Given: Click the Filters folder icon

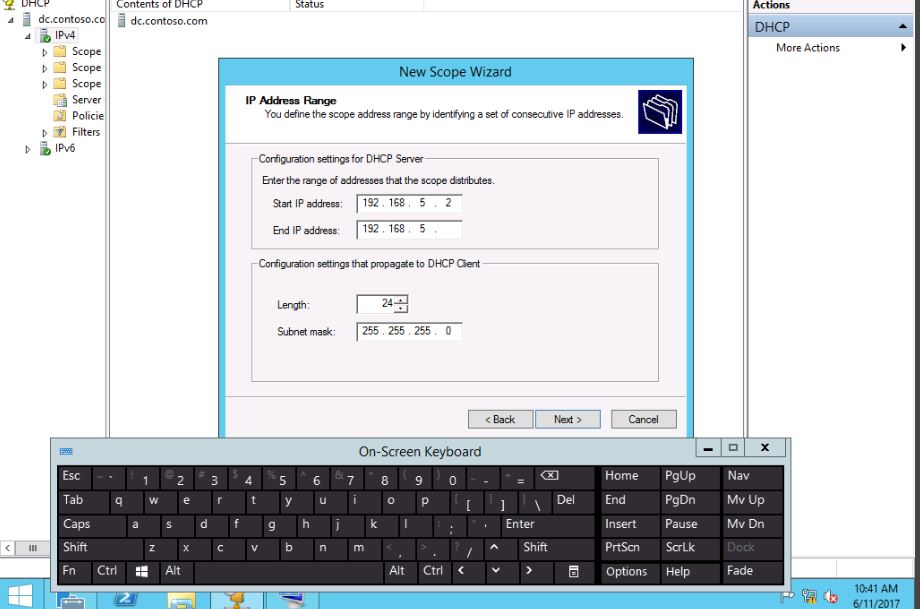Looking at the screenshot, I should (x=60, y=132).
